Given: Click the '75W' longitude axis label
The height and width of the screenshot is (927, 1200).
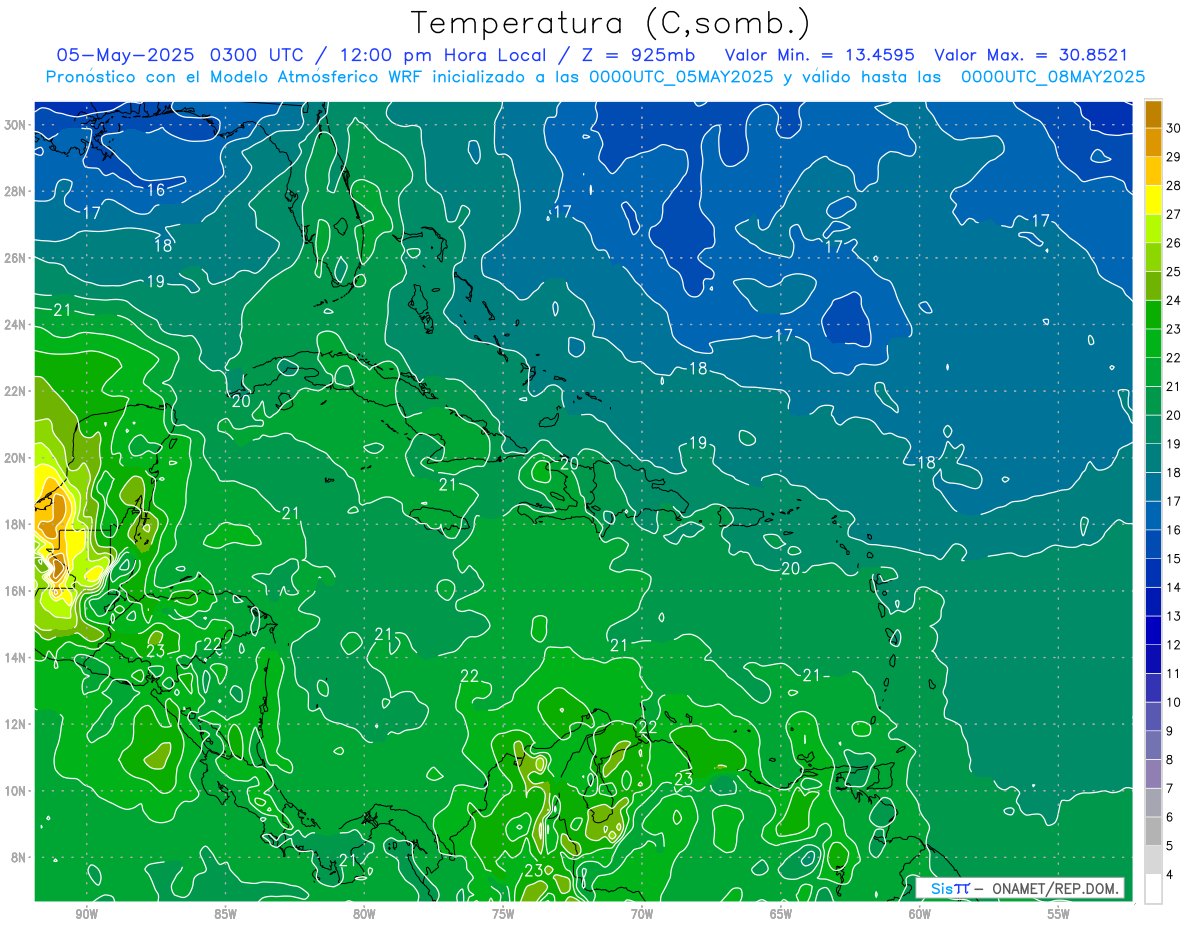Looking at the screenshot, I should click(503, 913).
